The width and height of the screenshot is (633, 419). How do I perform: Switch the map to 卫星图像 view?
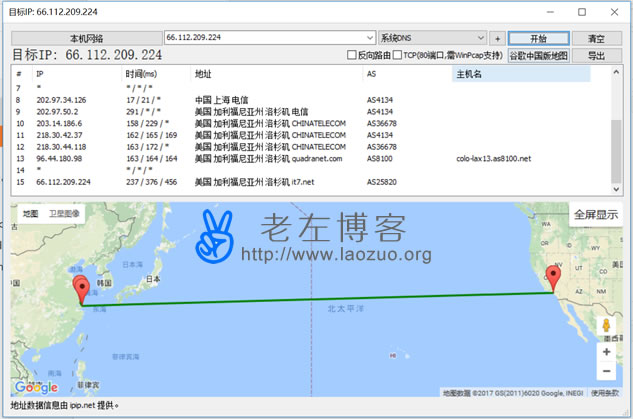[x=65, y=214]
